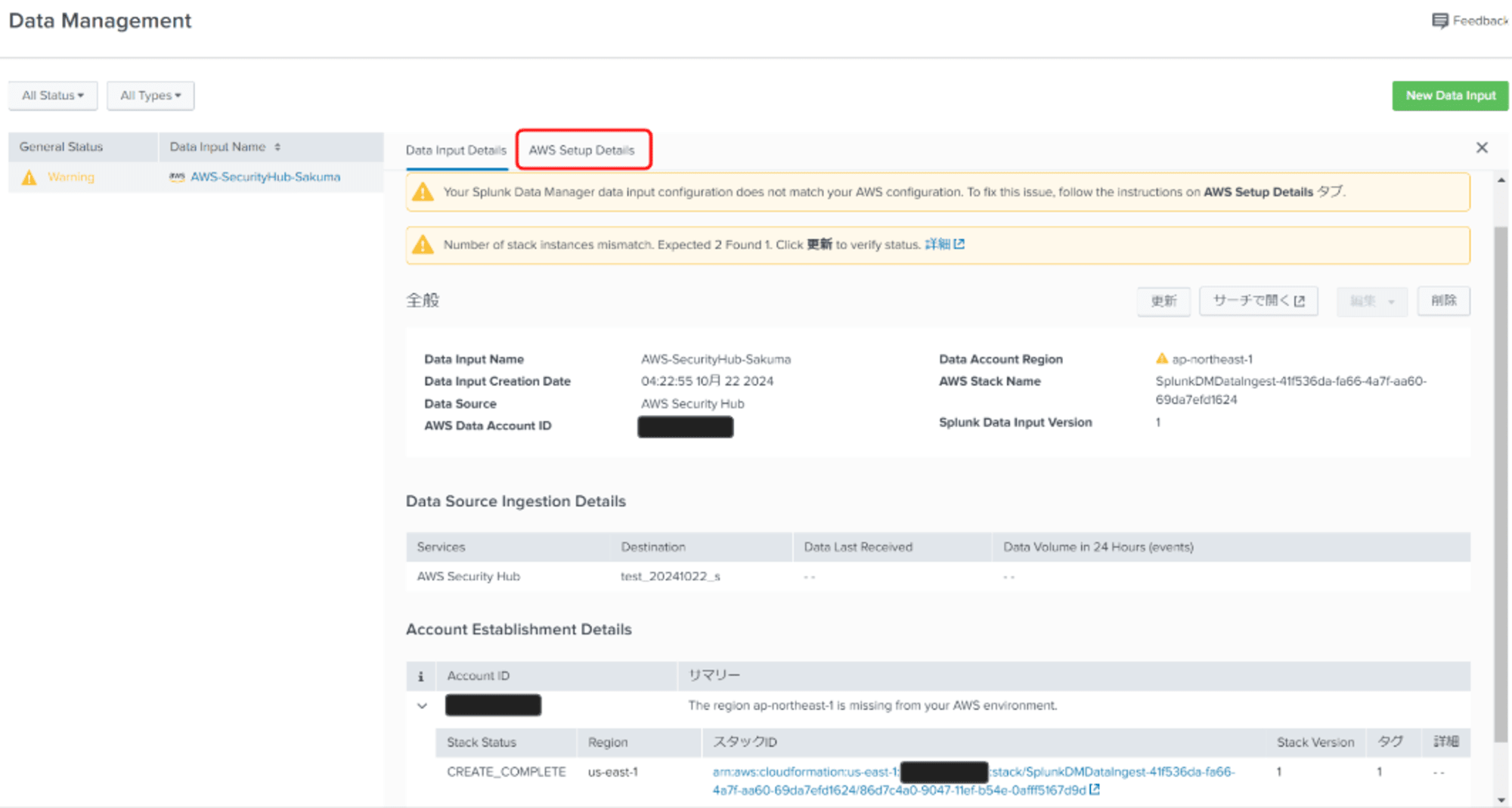The width and height of the screenshot is (1512, 808).
Task: Click the AWS Security Hub services cell
Action: [x=469, y=577]
